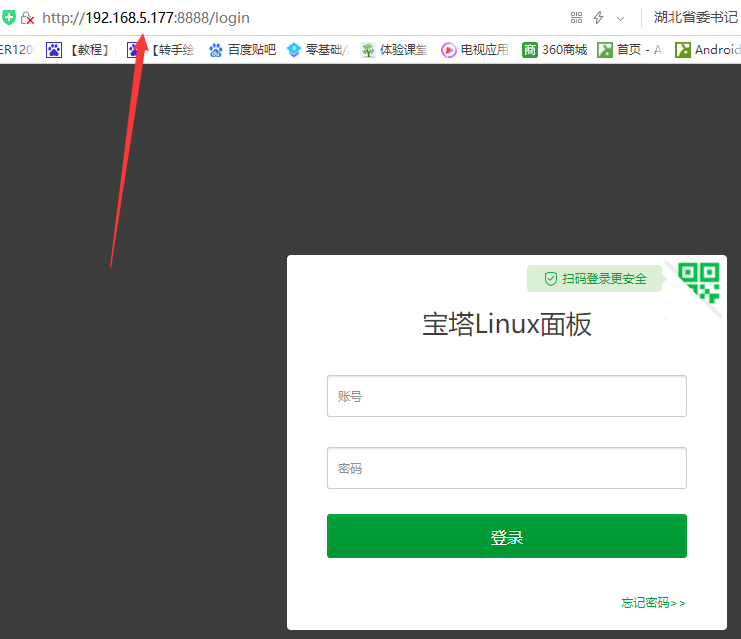
Task: Open the 【教程】 bookmark
Action: (x=78, y=50)
